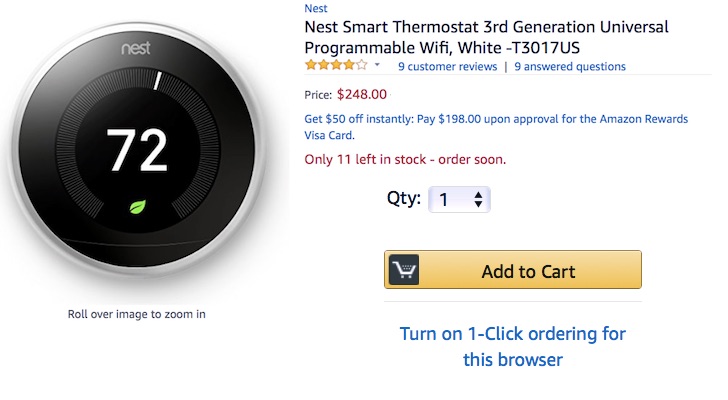Image resolution: width=728 pixels, height=400 pixels.
Task: Expand the small arrow beside the star rating
Action: pos(377,66)
